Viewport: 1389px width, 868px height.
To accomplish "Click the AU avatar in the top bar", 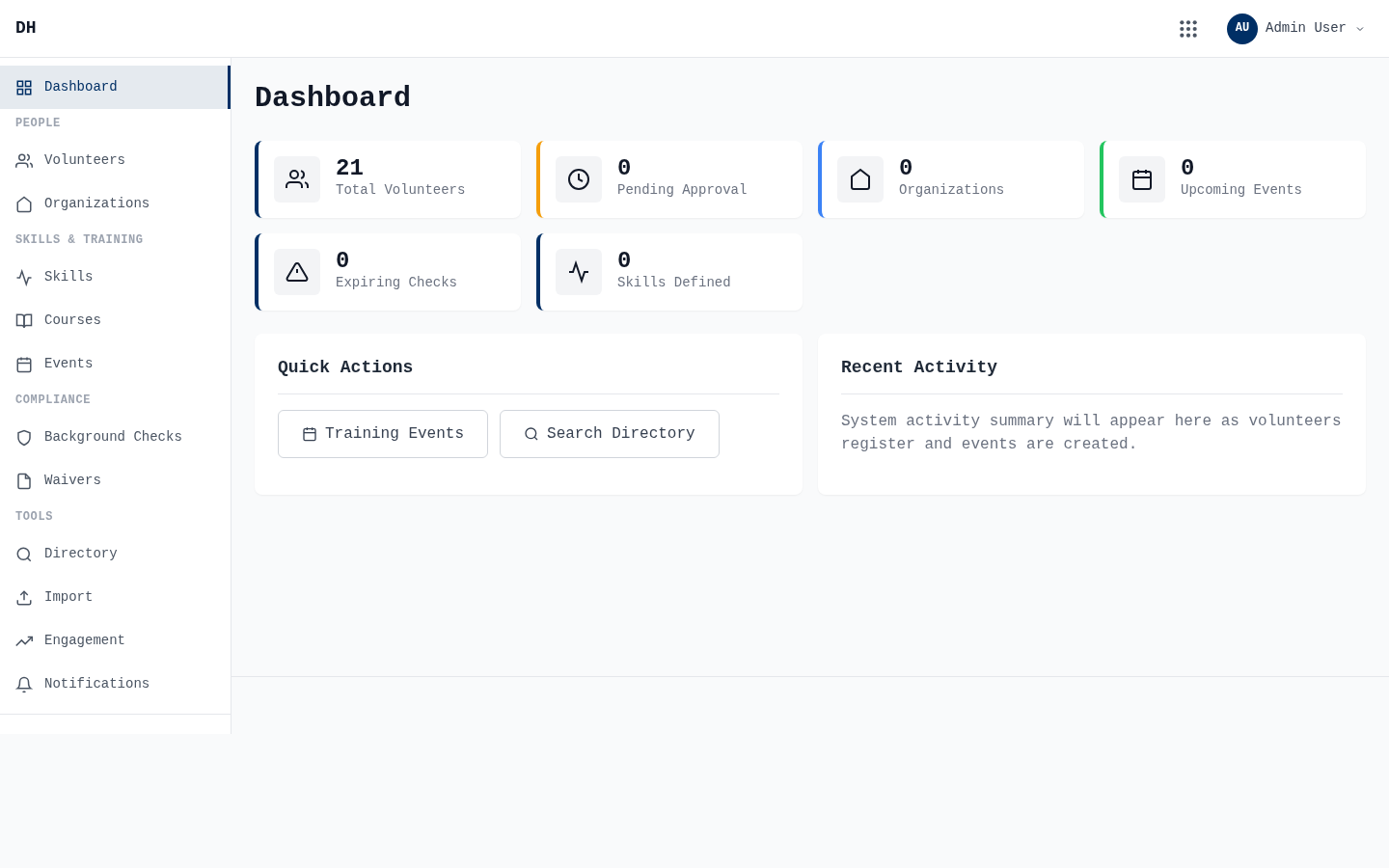I will point(1242,28).
